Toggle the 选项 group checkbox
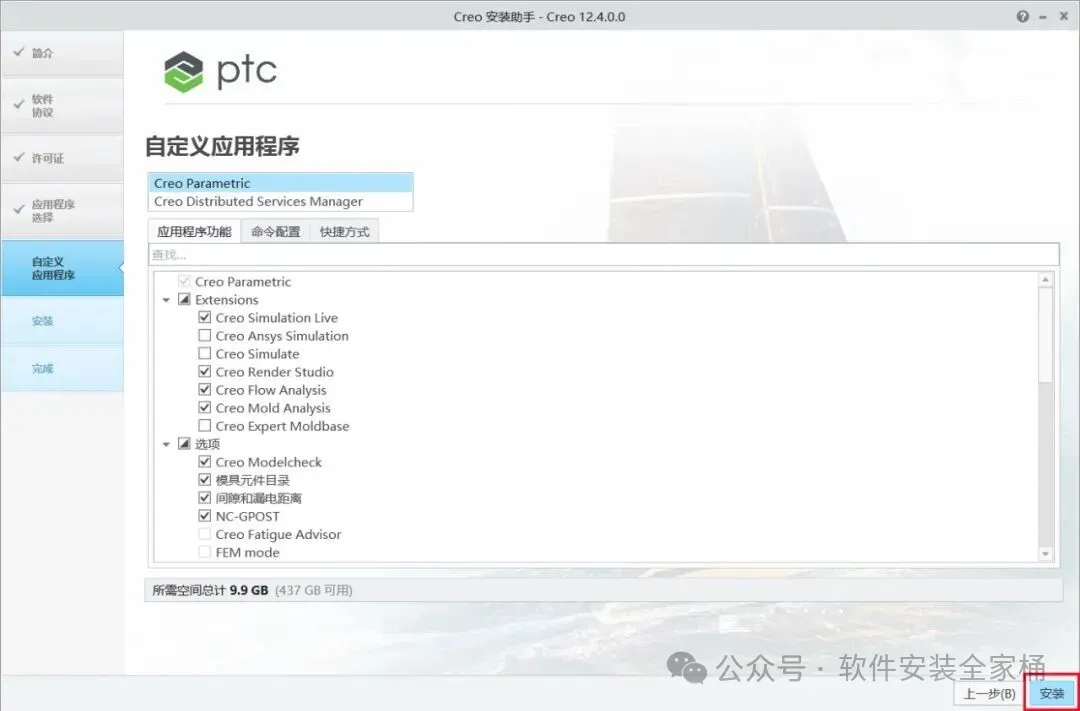 point(184,444)
